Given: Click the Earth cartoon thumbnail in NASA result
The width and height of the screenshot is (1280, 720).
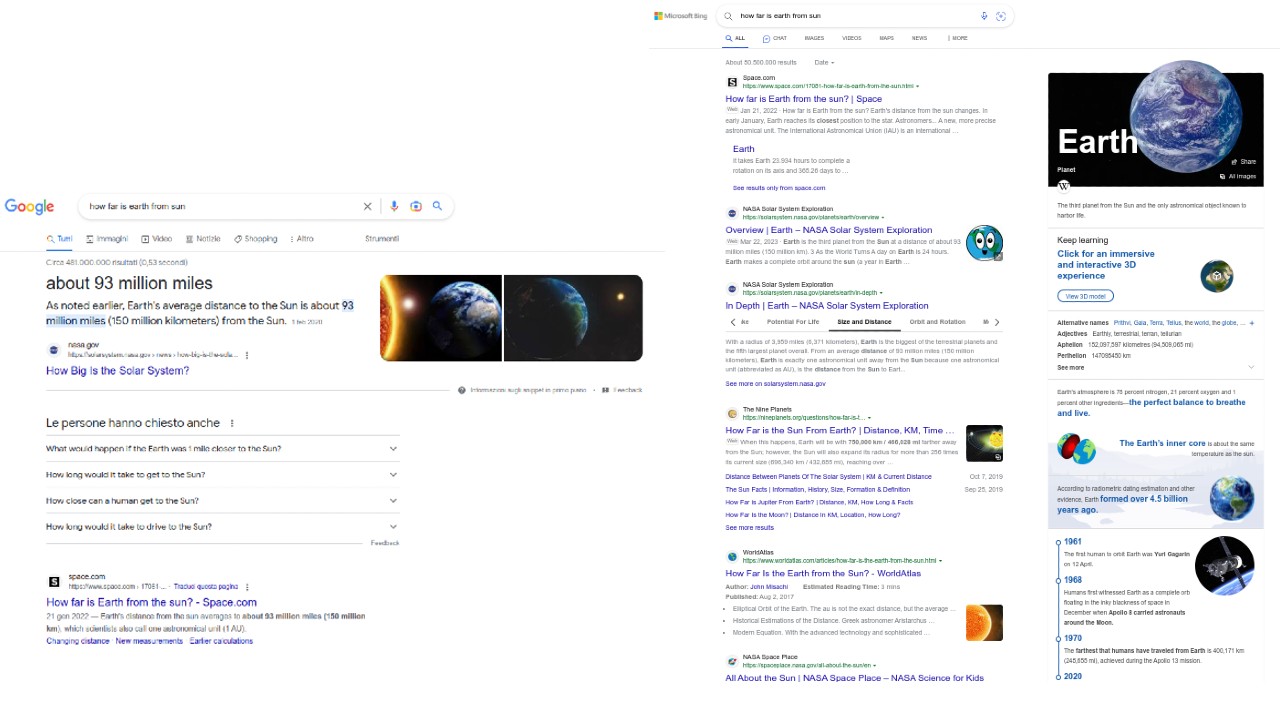Looking at the screenshot, I should [x=984, y=243].
